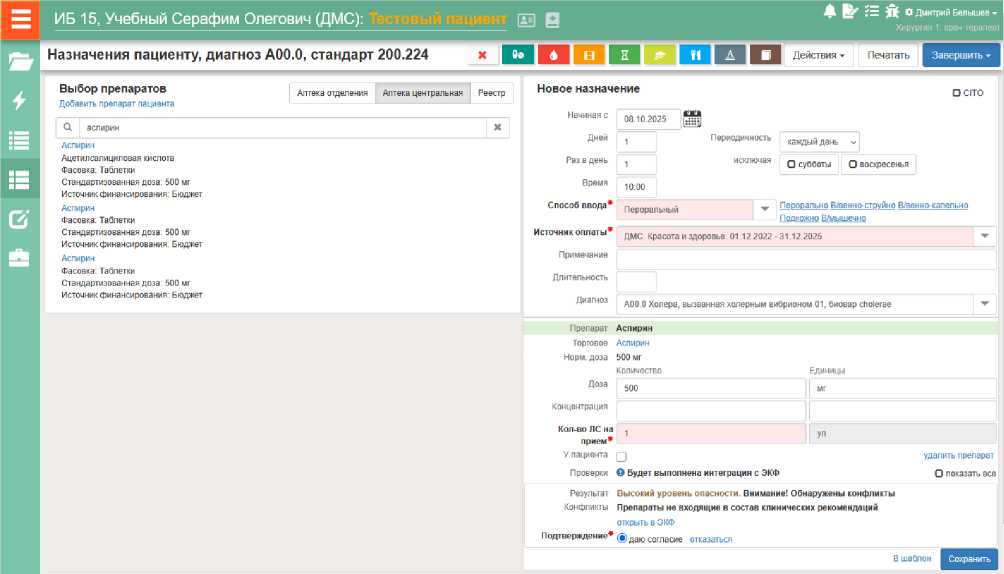Click the blue fork and knife diet icon
The width and height of the screenshot is (1004, 574).
(x=694, y=55)
